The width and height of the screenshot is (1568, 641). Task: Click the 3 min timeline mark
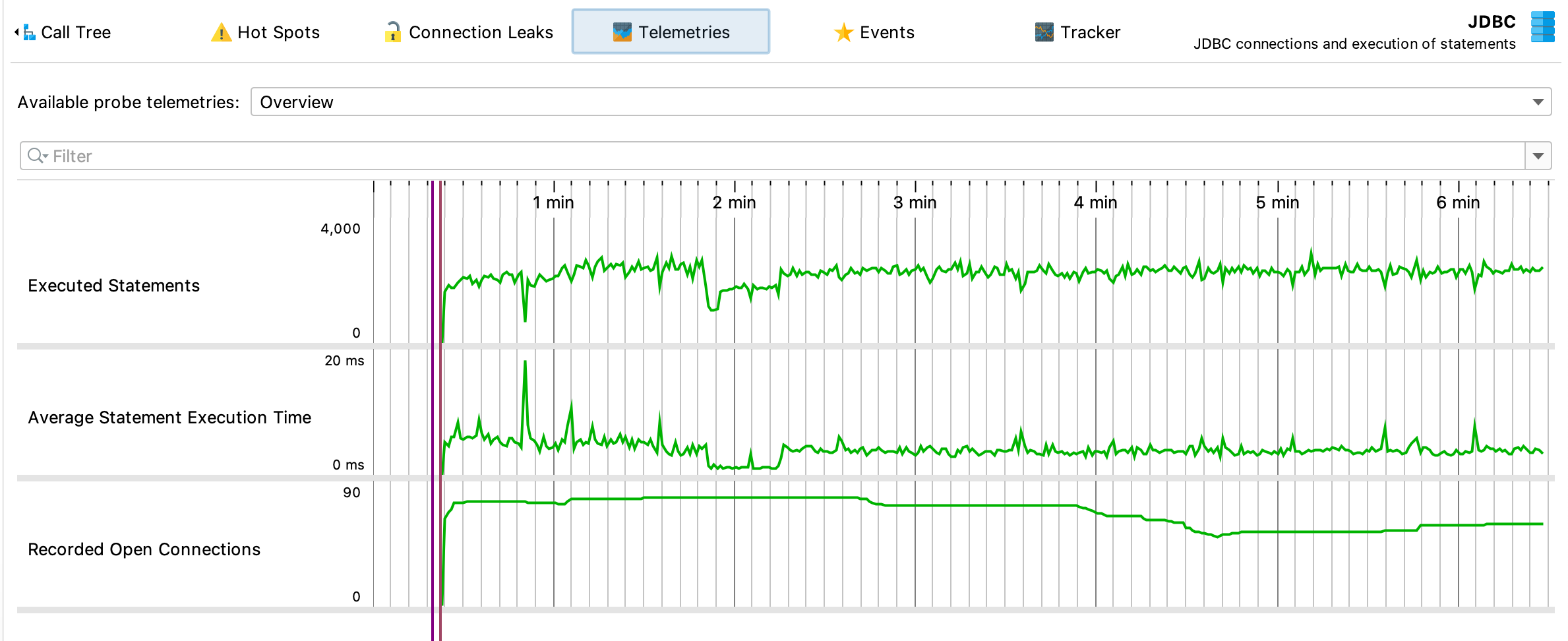tap(915, 202)
